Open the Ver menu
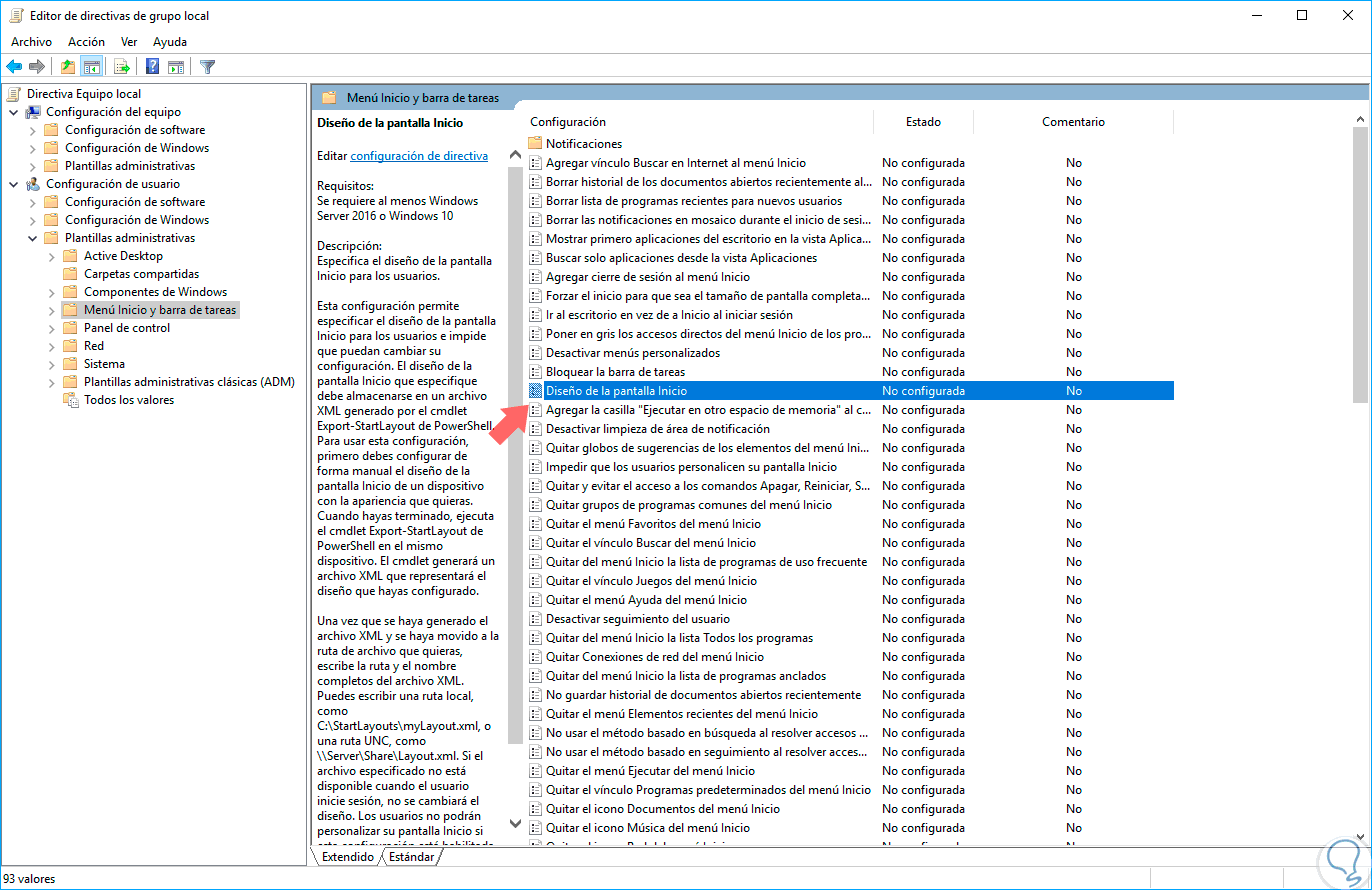 click(129, 42)
